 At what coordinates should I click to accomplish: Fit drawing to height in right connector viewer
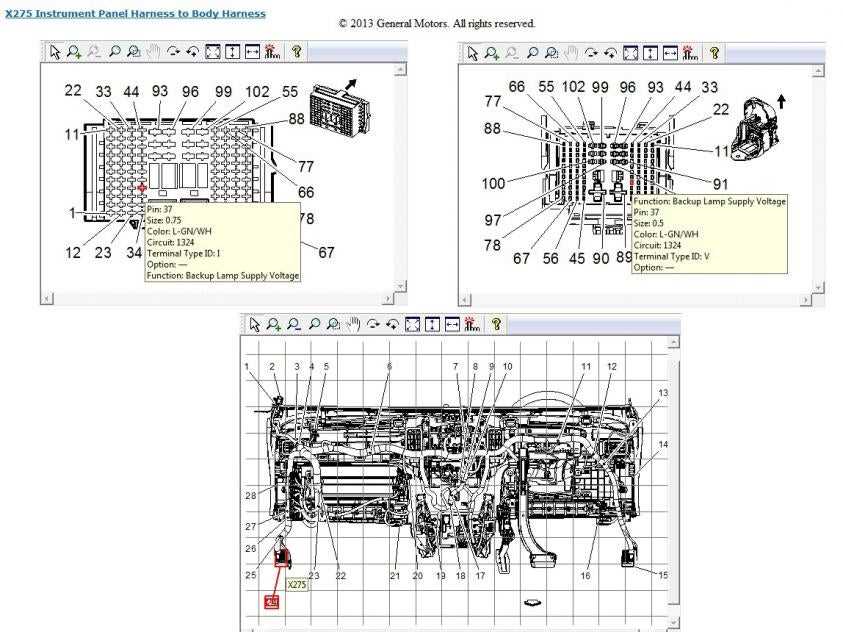click(650, 53)
